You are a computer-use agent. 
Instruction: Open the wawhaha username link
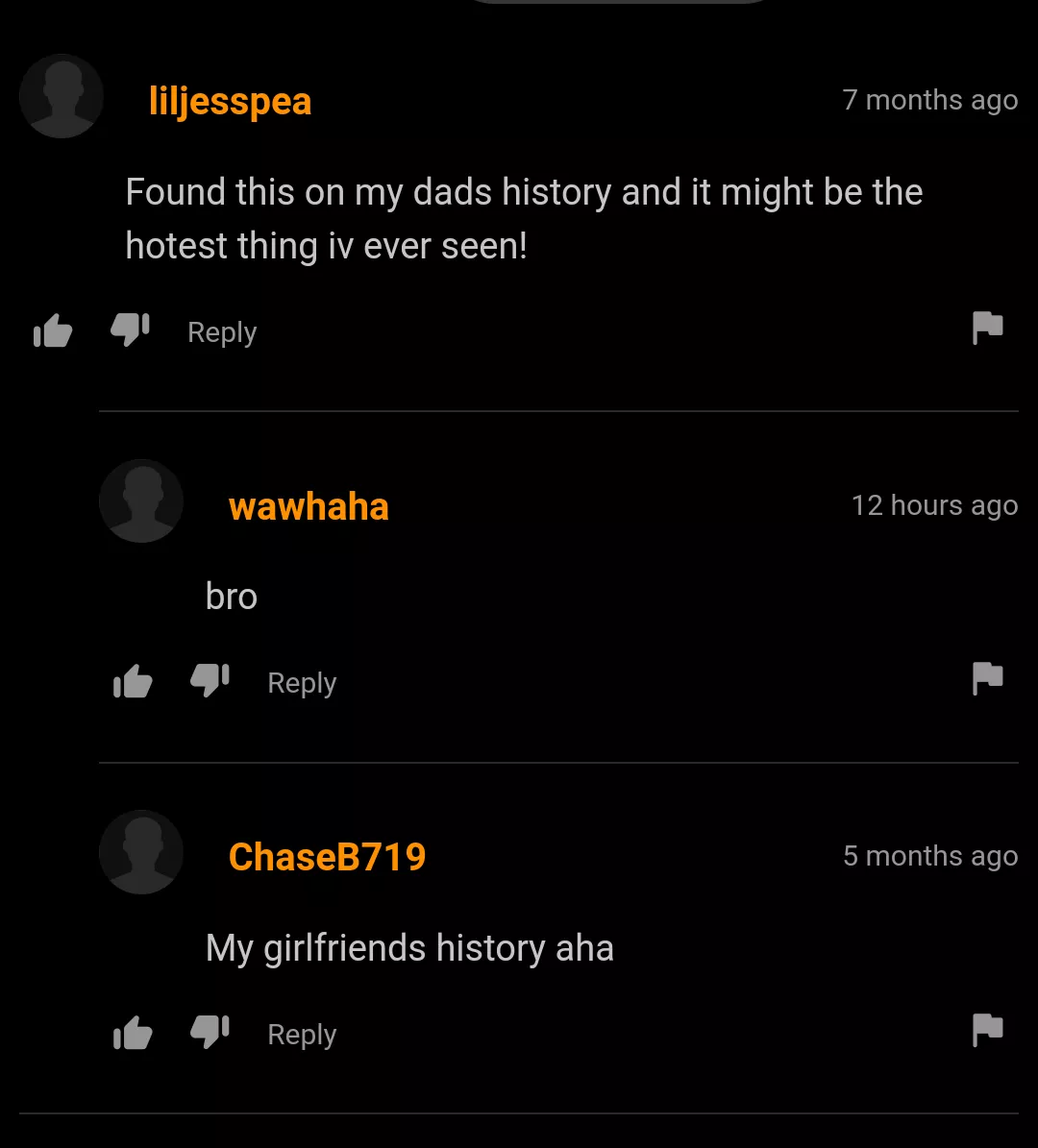pos(309,506)
